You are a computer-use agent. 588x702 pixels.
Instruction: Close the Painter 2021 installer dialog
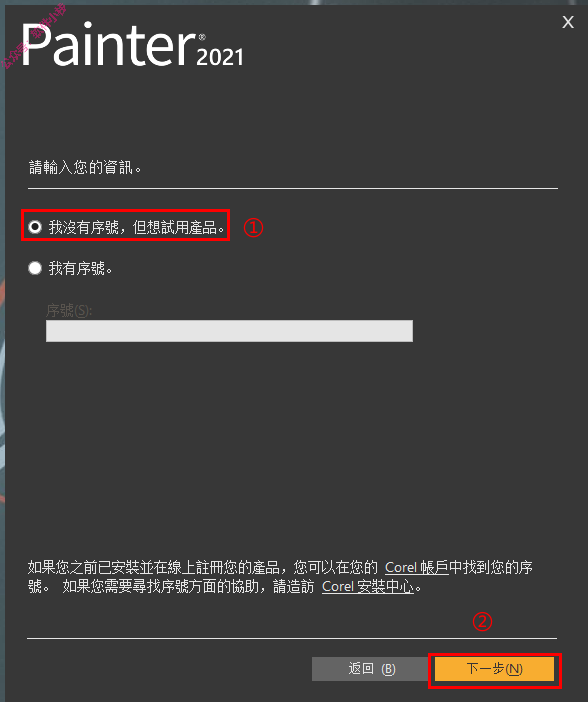[x=568, y=22]
